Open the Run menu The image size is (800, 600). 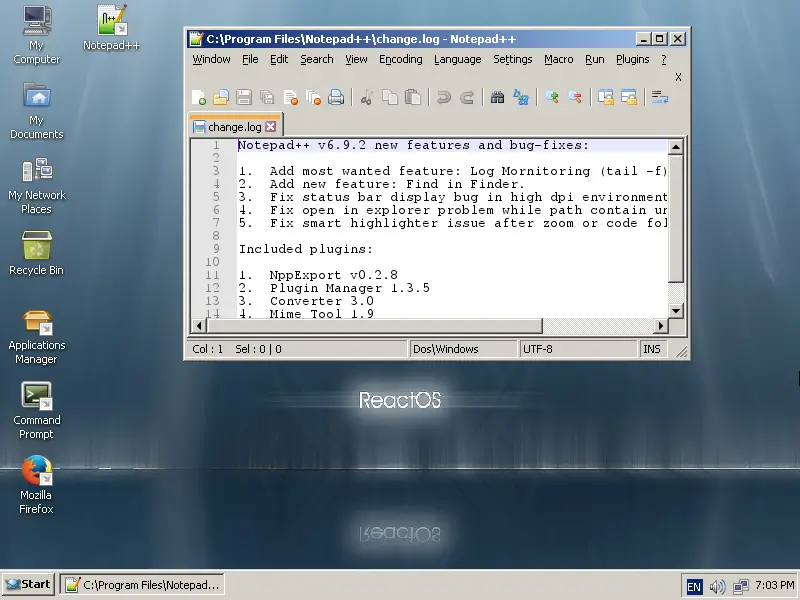pyautogui.click(x=594, y=59)
